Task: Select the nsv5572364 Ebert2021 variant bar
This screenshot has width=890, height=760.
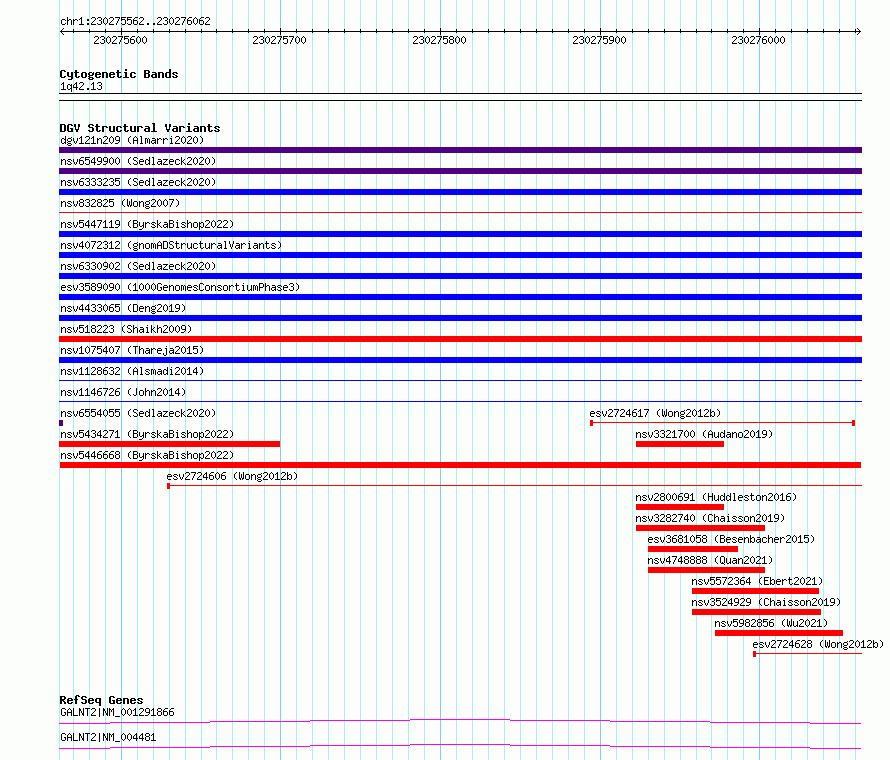Action: point(755,591)
